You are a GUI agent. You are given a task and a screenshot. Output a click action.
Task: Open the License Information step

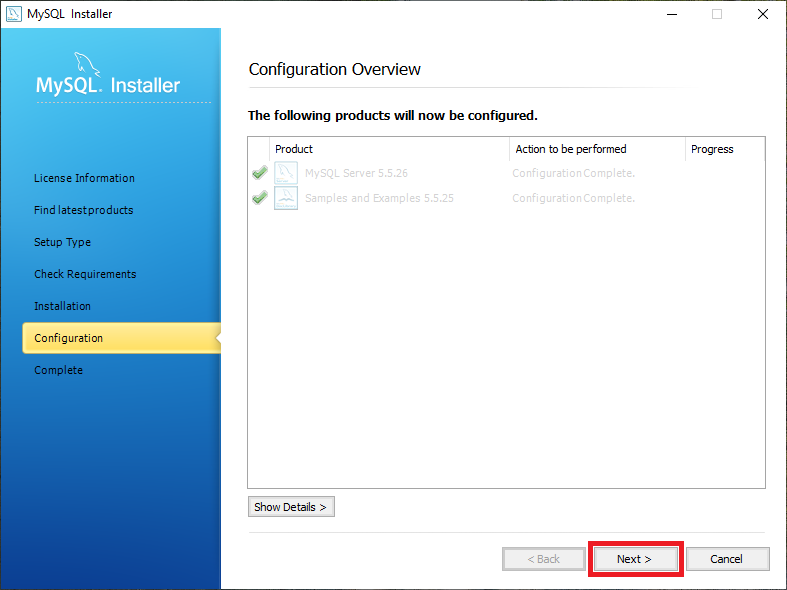(x=84, y=178)
